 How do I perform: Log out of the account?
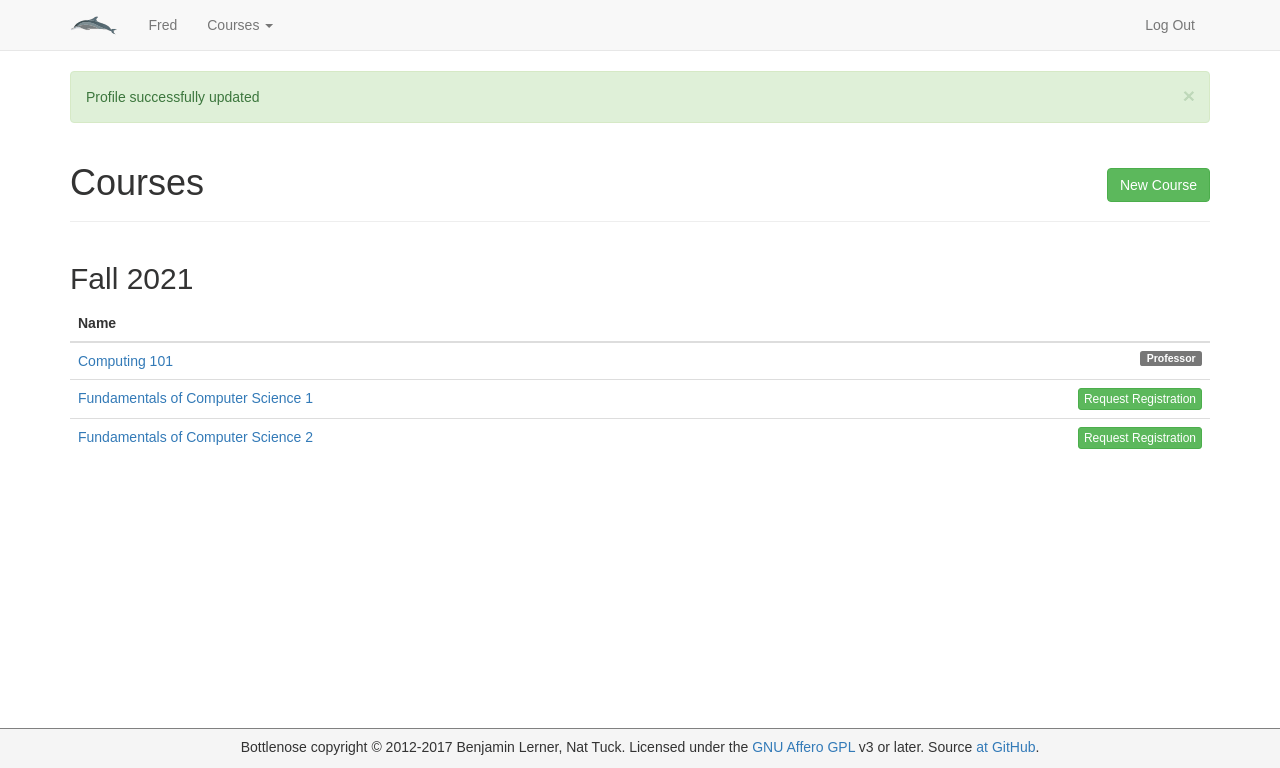[x=1169, y=25]
